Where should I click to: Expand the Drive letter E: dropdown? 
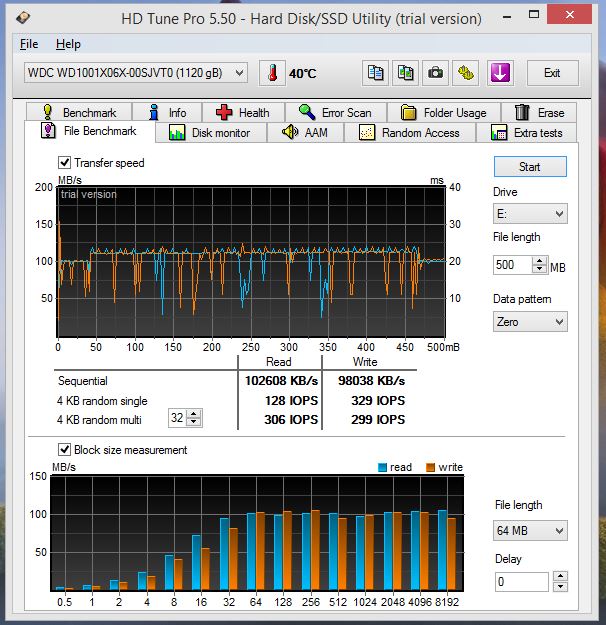pyautogui.click(x=530, y=214)
